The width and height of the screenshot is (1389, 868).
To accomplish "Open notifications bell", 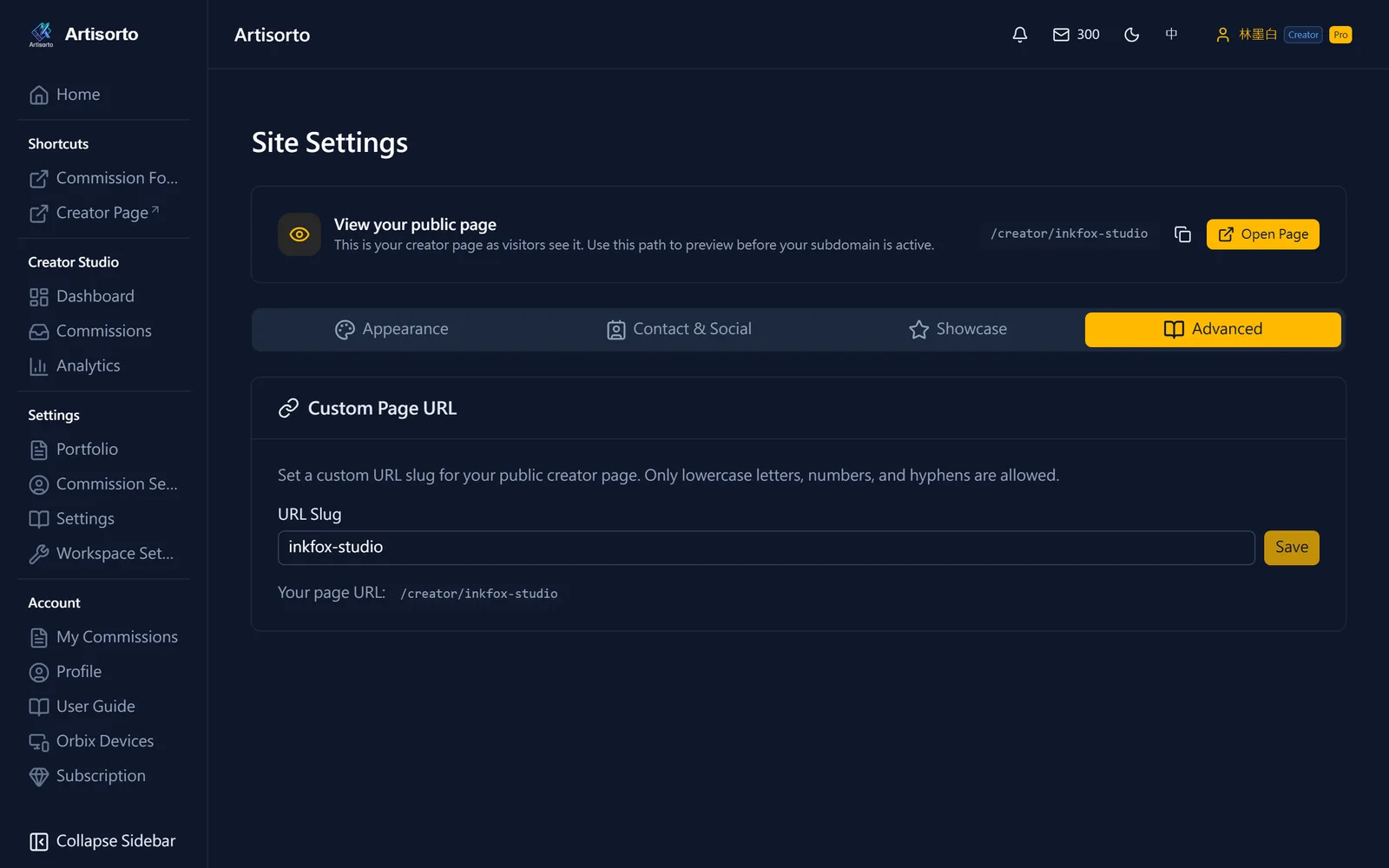I will click(1020, 35).
